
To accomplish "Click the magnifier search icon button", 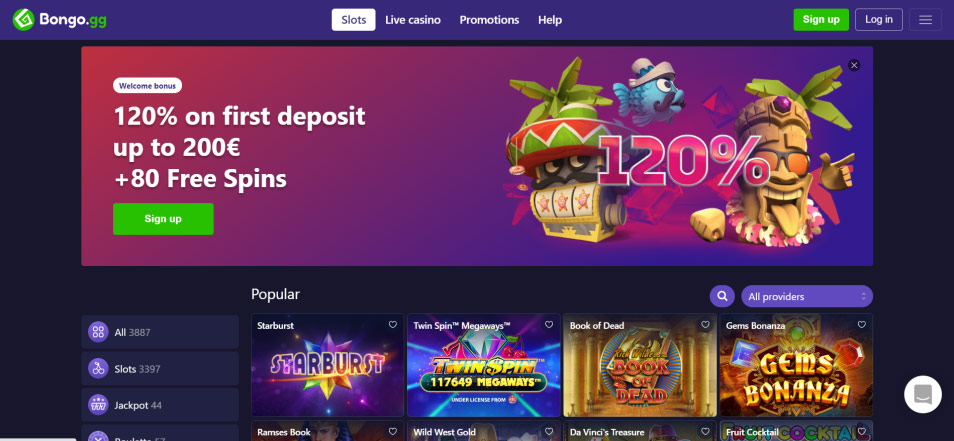I will pyautogui.click(x=722, y=296).
